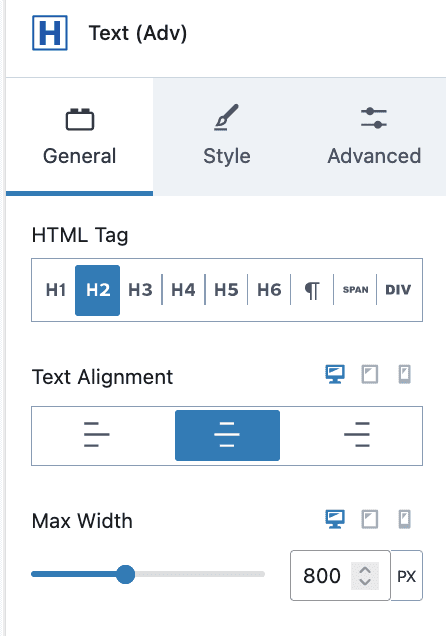Viewport: 446px width, 636px height.
Task: Select desktop device for Max Width
Action: 335,519
